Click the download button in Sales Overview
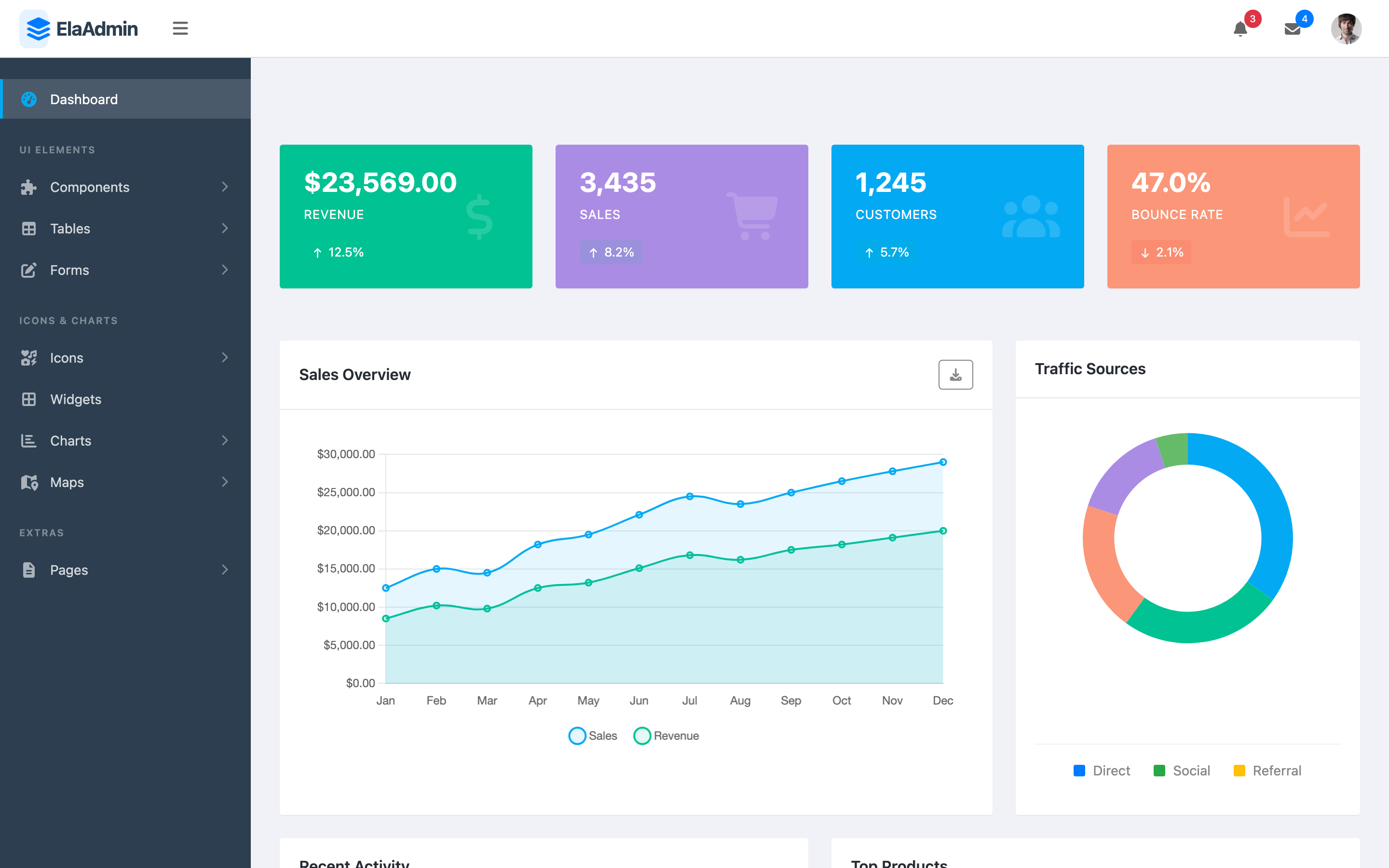The width and height of the screenshot is (1389, 868). tap(955, 374)
